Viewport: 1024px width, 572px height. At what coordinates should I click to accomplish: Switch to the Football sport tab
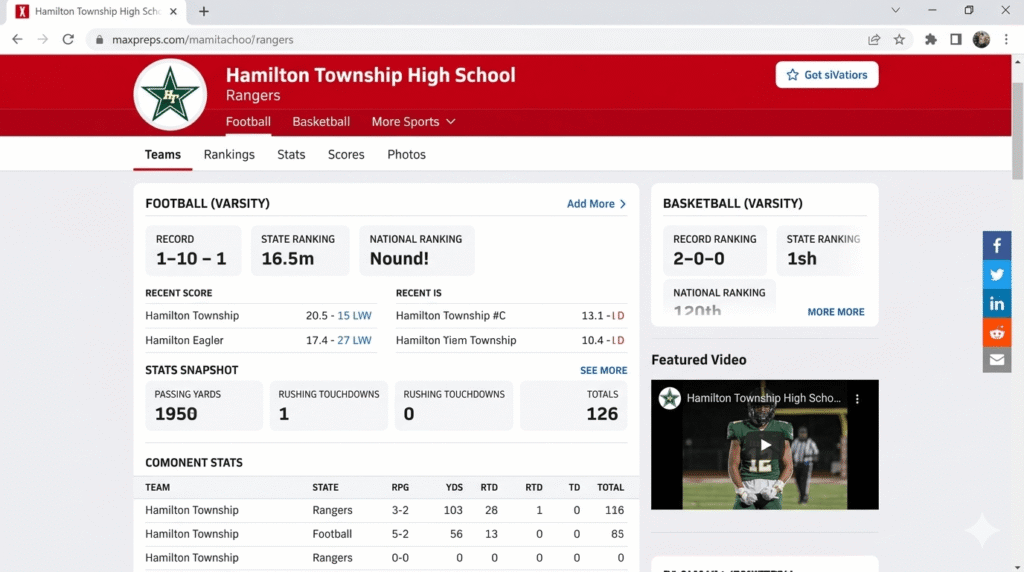[248, 121]
